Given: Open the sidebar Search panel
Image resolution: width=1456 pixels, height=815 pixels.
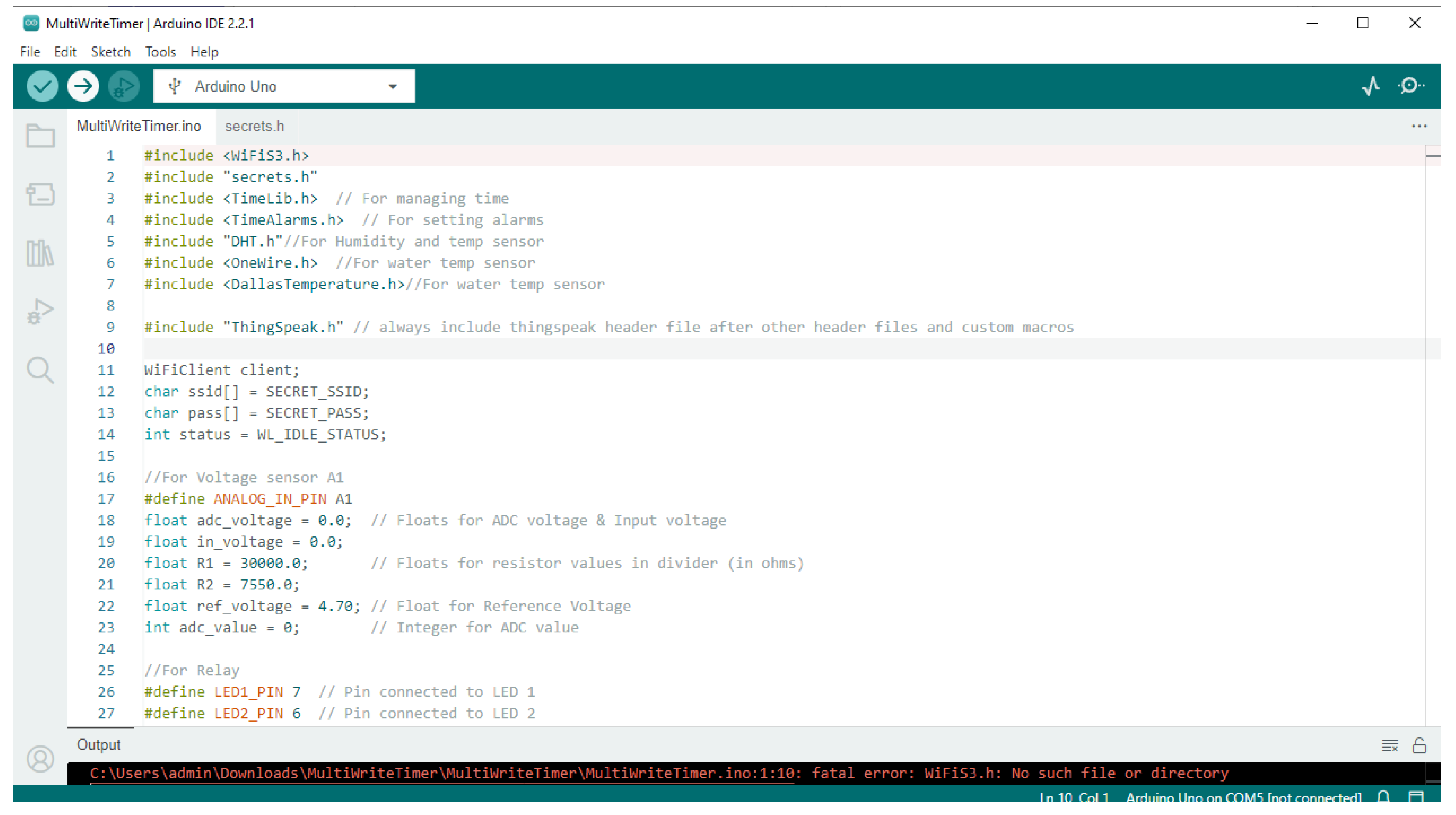Looking at the screenshot, I should pyautogui.click(x=40, y=370).
